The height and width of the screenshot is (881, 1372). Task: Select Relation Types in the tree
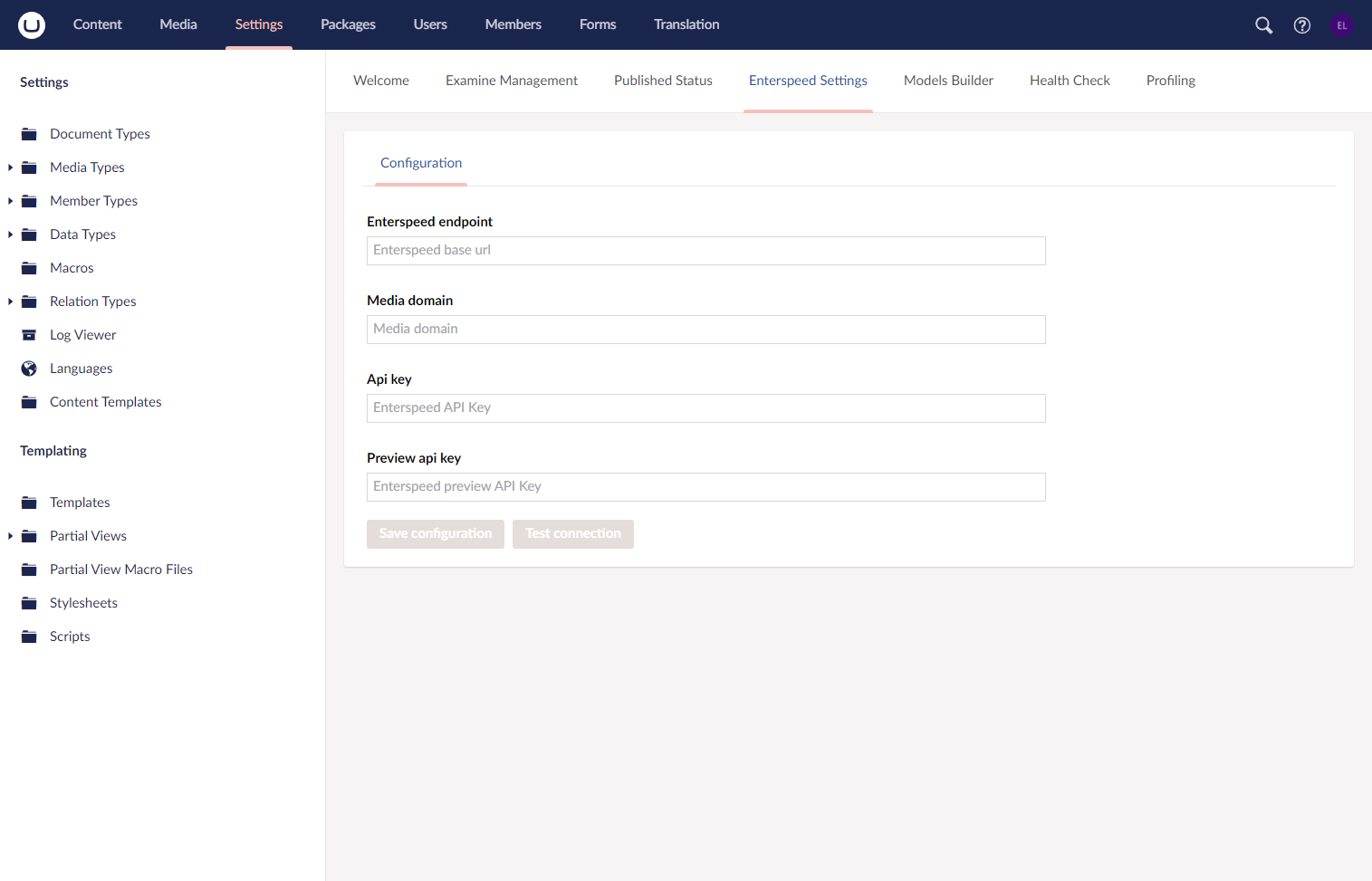pos(92,302)
